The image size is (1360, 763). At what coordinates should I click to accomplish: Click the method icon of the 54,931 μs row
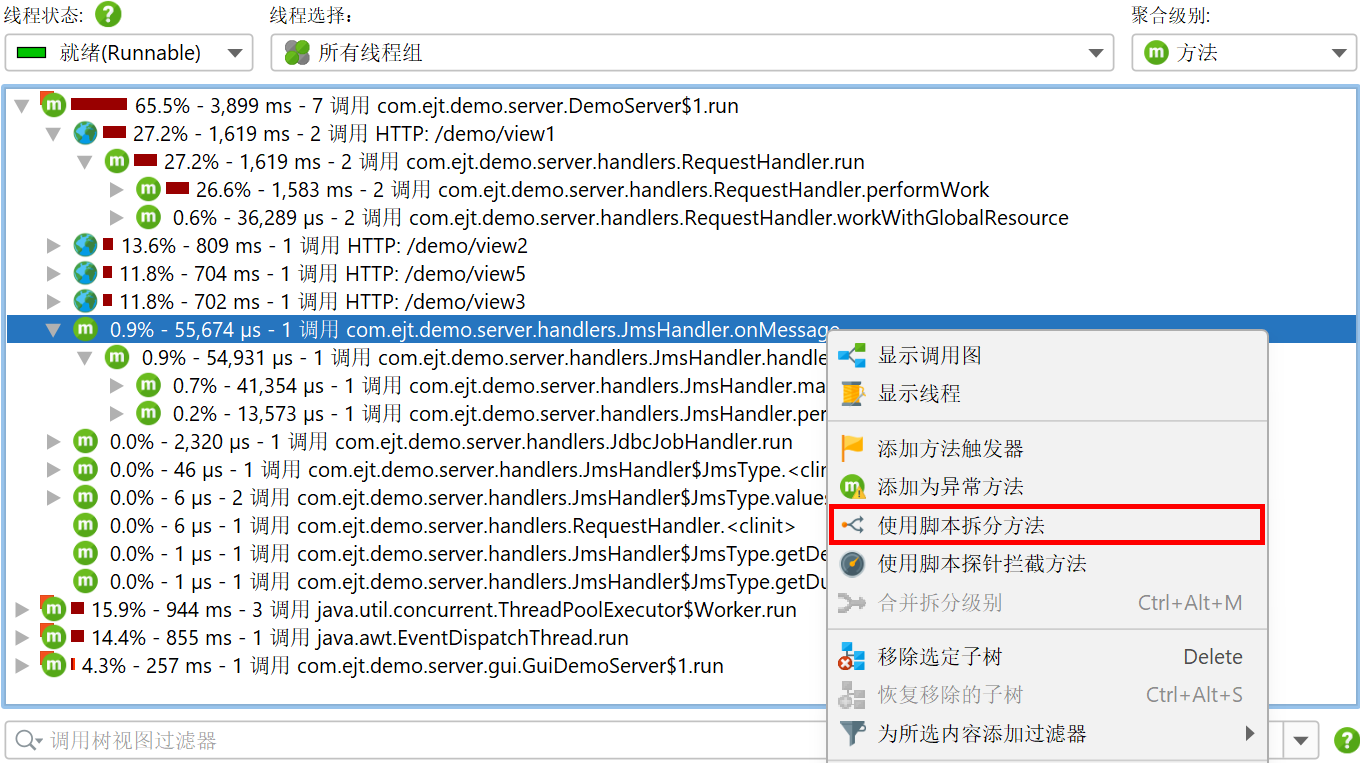[x=117, y=357]
